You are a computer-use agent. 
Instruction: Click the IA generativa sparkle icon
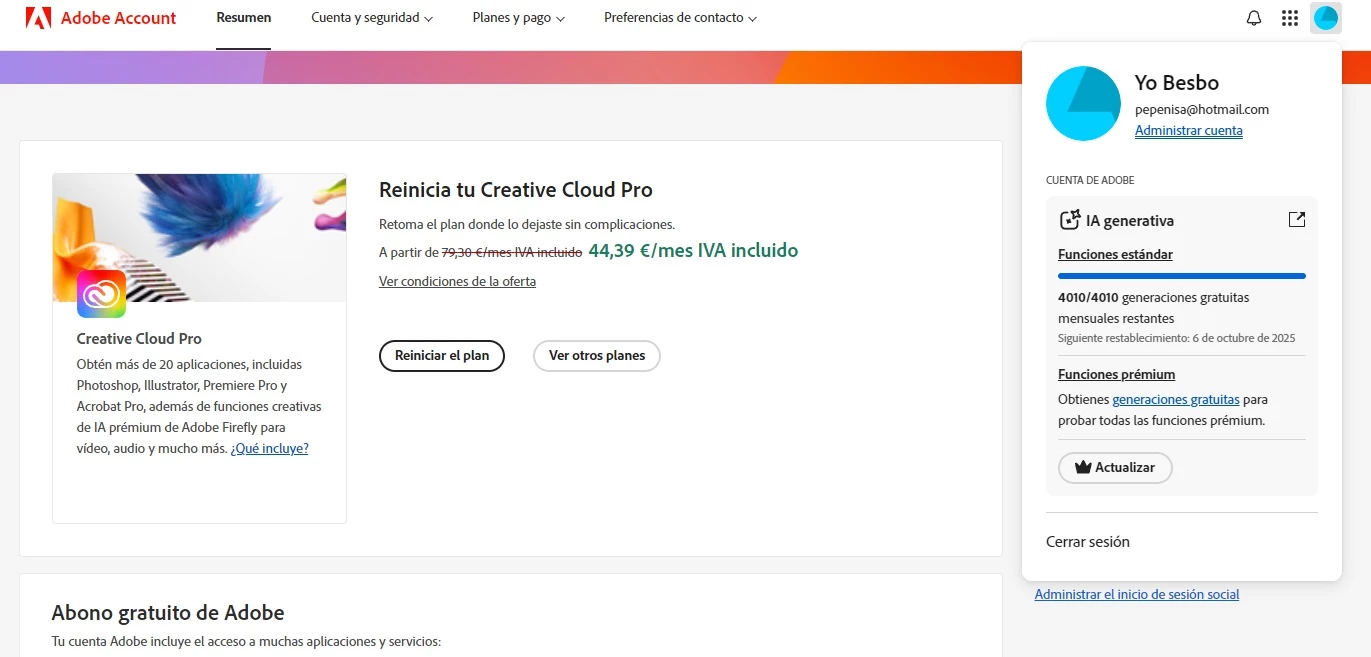1070,220
